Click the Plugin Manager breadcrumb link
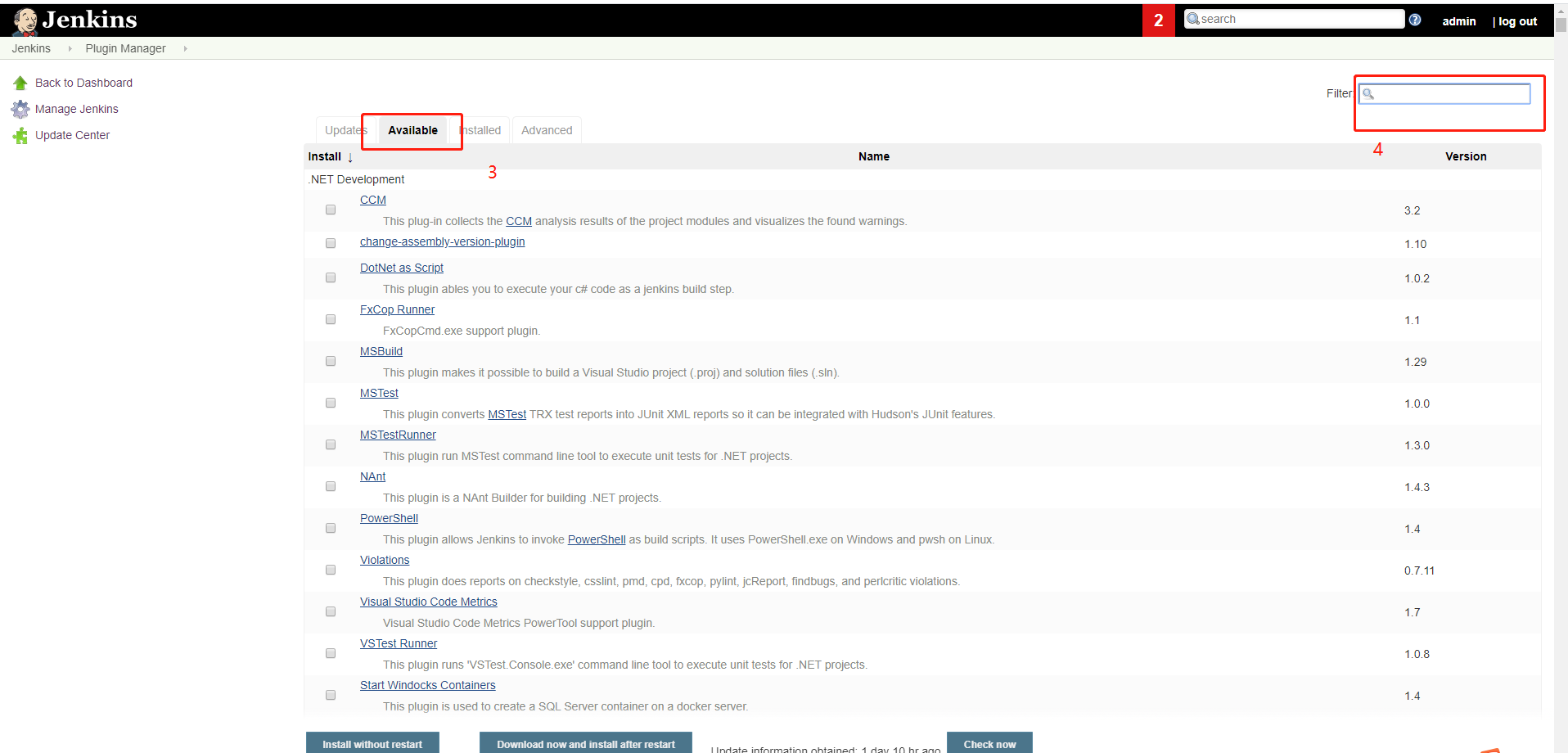The height and width of the screenshot is (753, 1568). [x=125, y=49]
